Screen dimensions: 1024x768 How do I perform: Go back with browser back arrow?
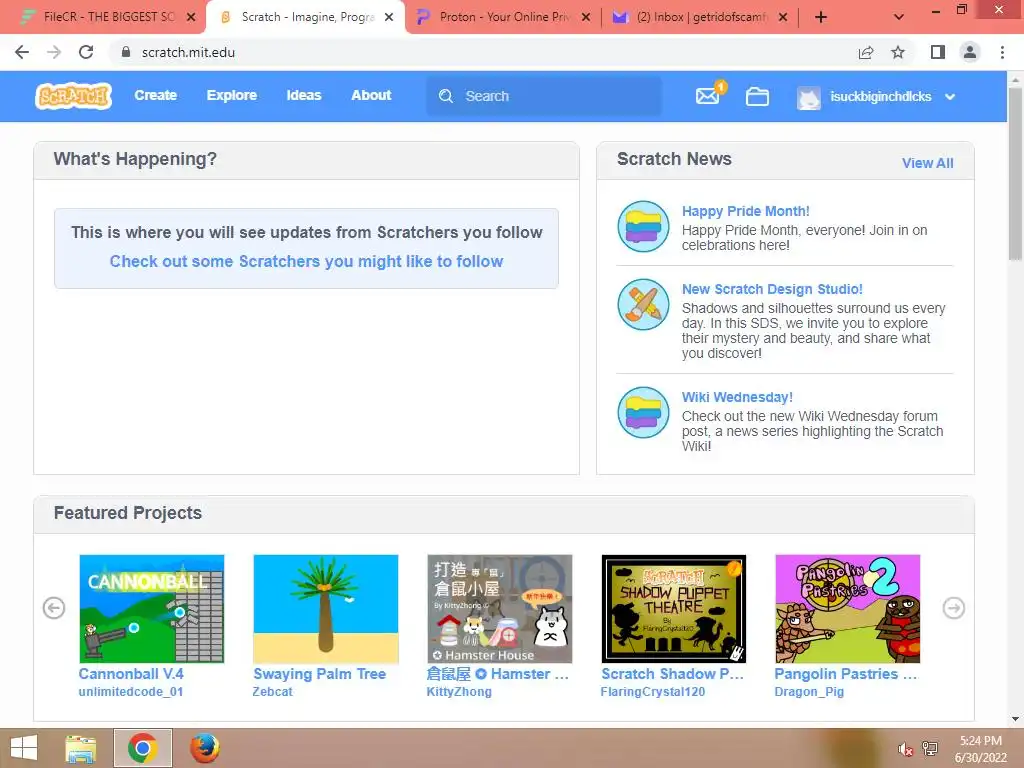(x=22, y=52)
